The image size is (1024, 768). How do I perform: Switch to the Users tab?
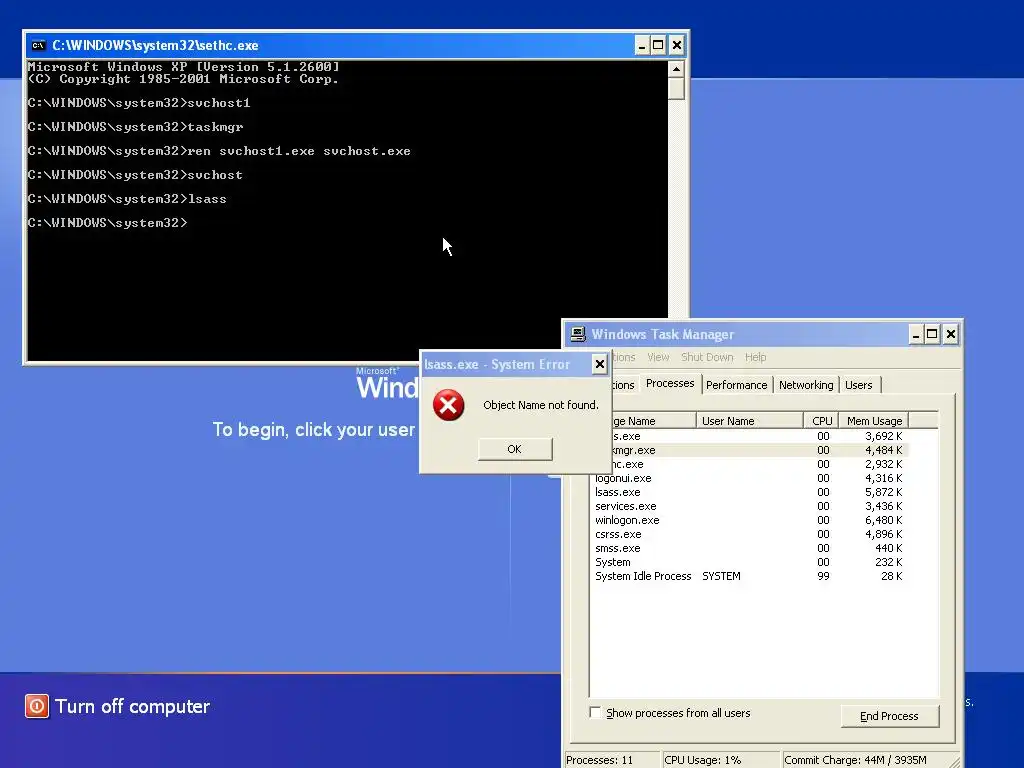point(859,385)
